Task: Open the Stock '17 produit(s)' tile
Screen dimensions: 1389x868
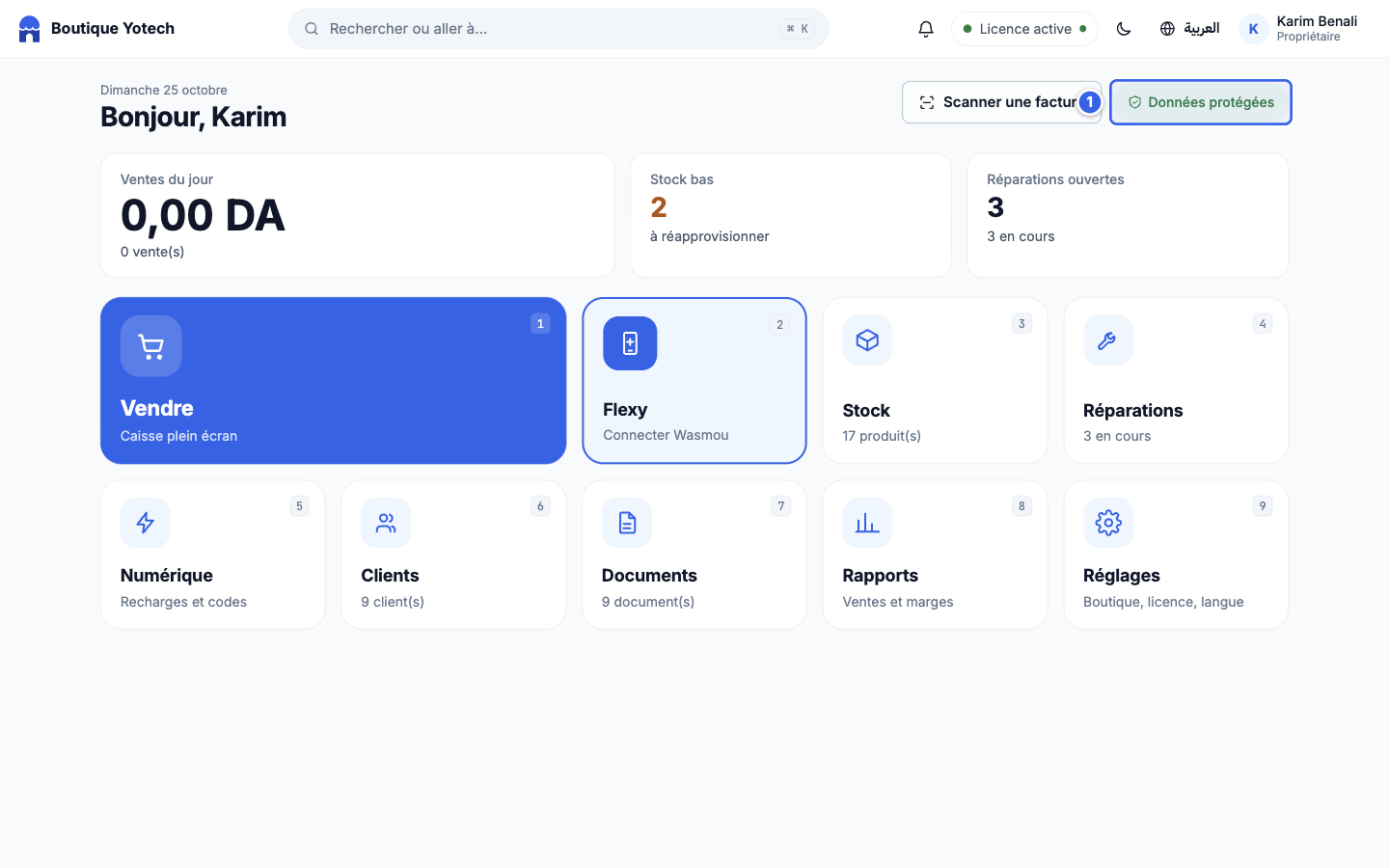Action: [935, 381]
